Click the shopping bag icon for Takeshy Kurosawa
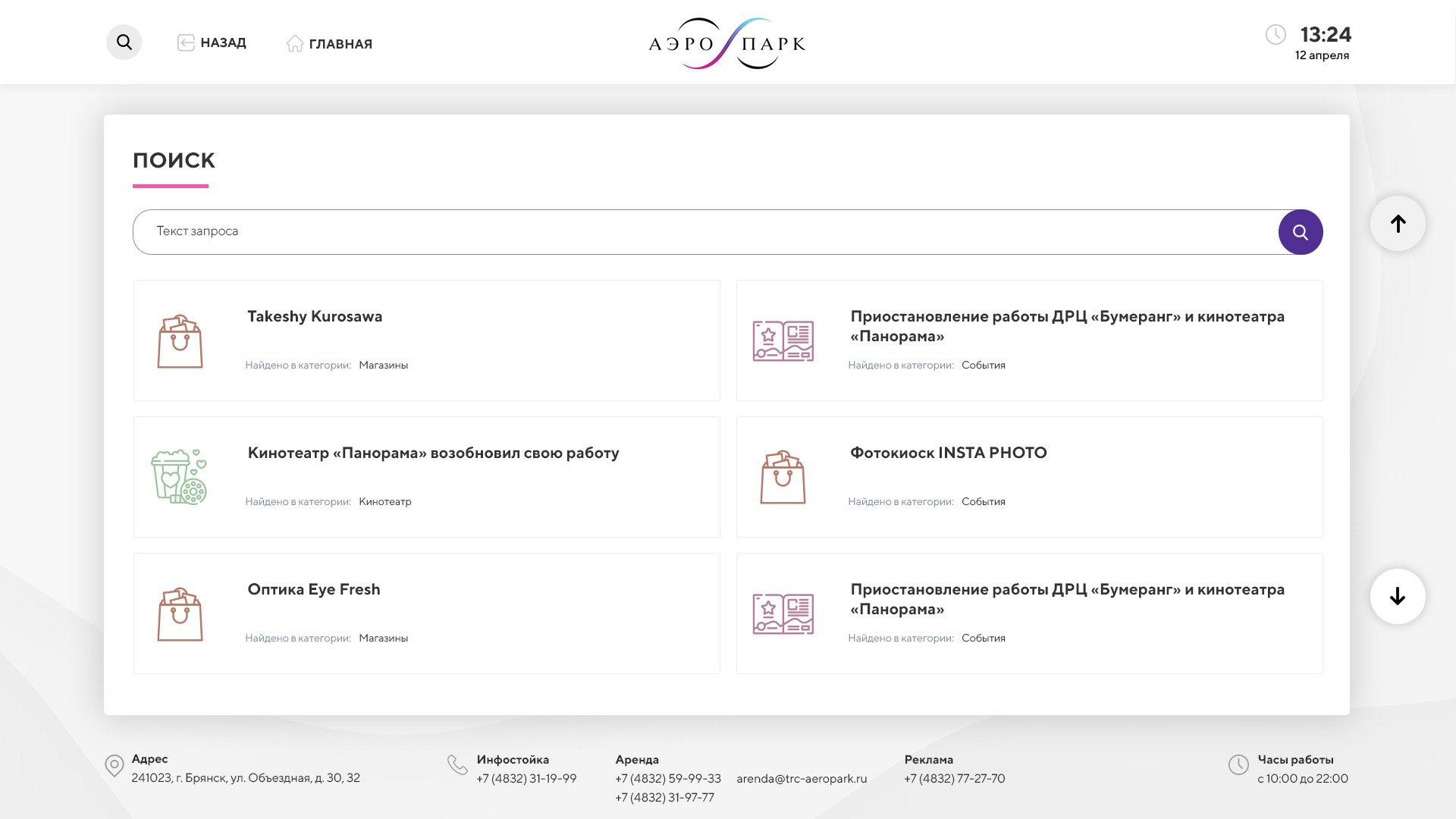 [x=180, y=342]
